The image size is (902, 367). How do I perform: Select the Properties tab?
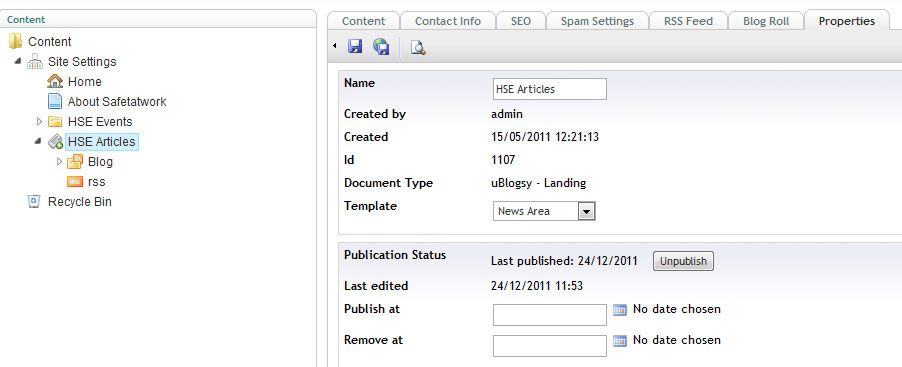point(847,21)
